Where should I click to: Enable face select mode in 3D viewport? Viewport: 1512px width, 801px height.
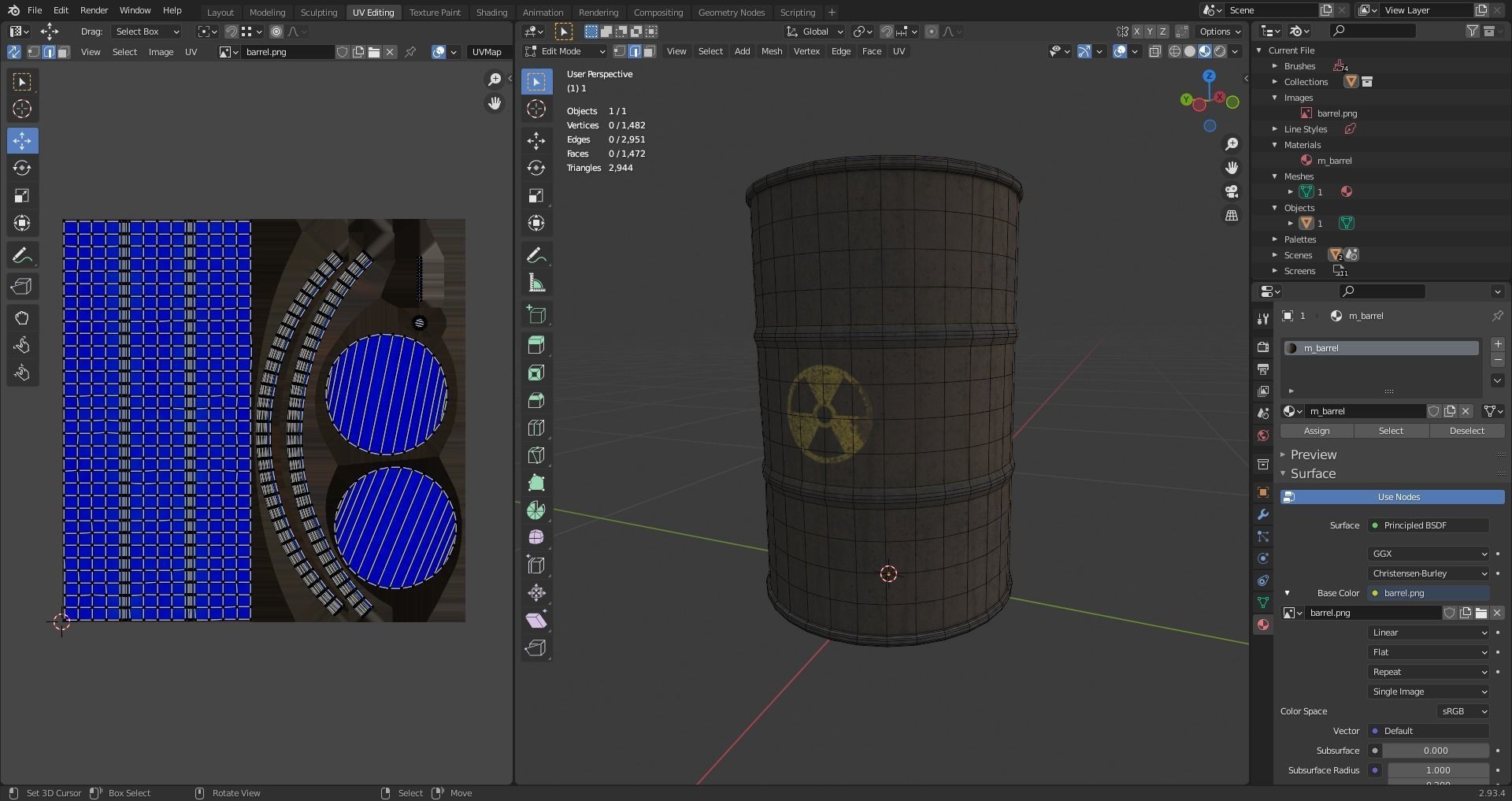650,51
